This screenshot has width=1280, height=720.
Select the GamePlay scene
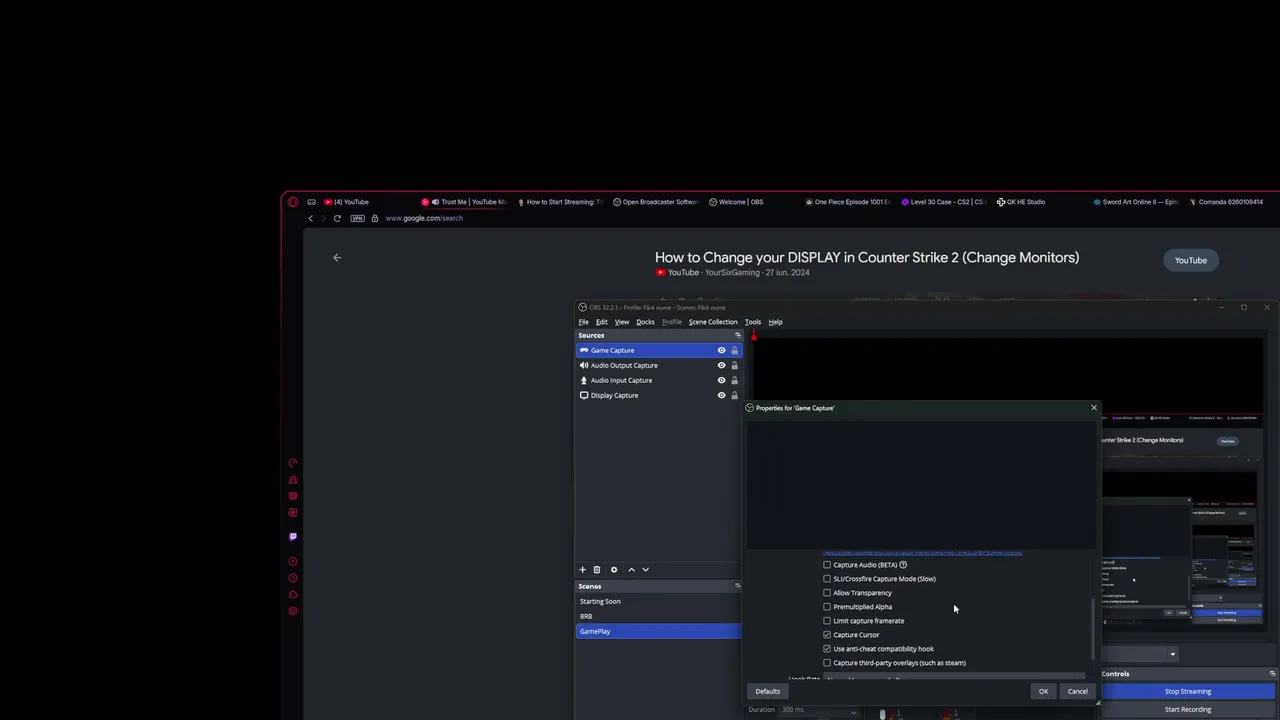(658, 632)
